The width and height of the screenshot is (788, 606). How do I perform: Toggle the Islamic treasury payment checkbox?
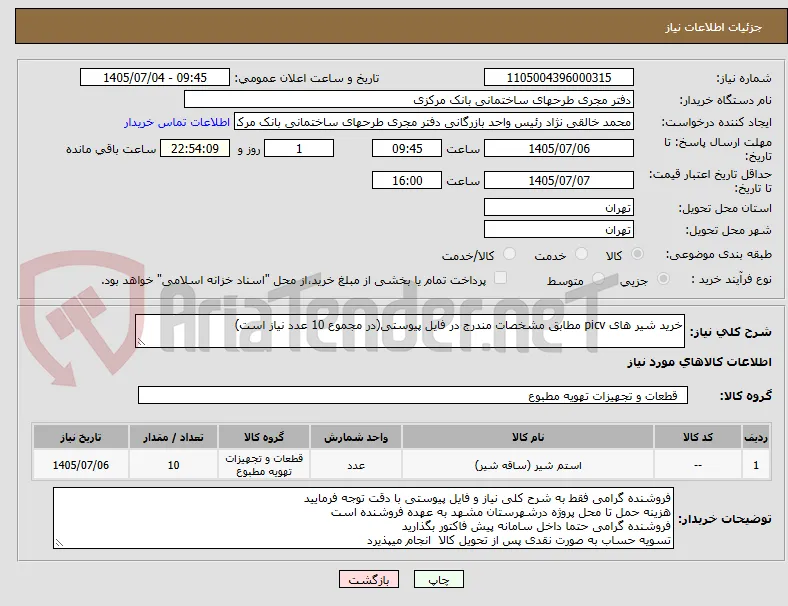501,278
